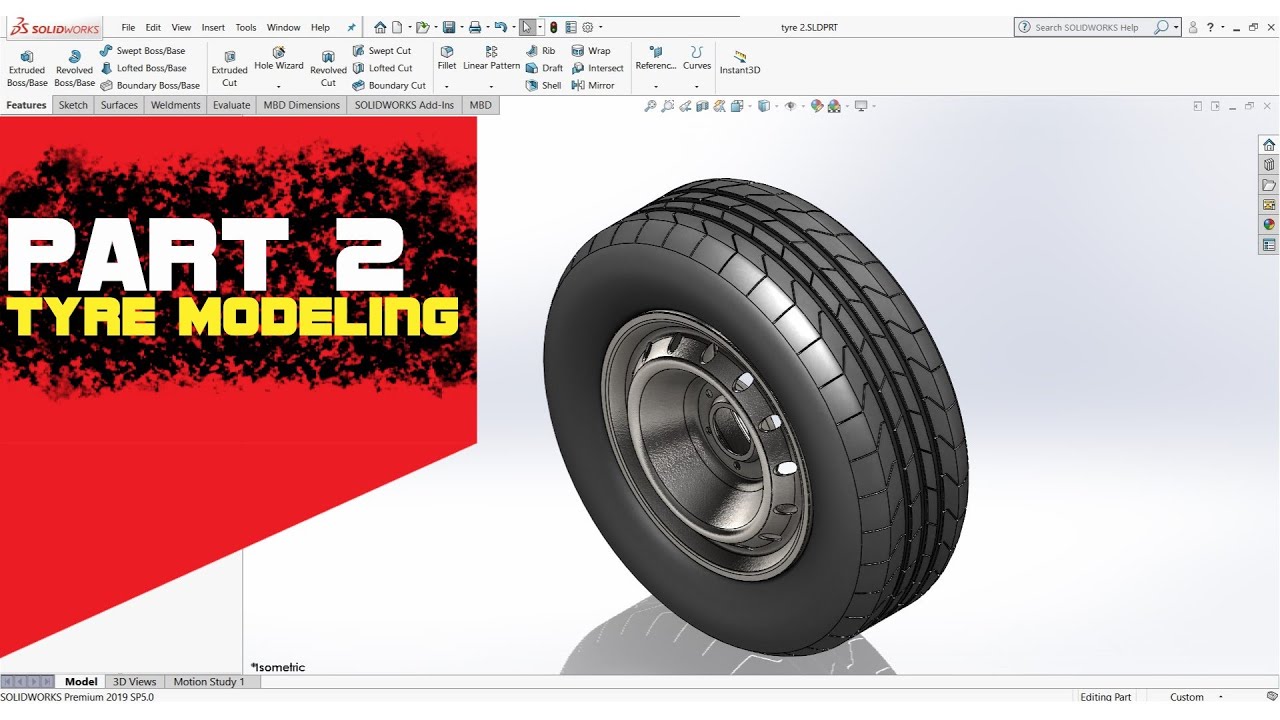The height and width of the screenshot is (720, 1280).
Task: Expand the Fillet dropdown arrow
Action: pyautogui.click(x=447, y=86)
